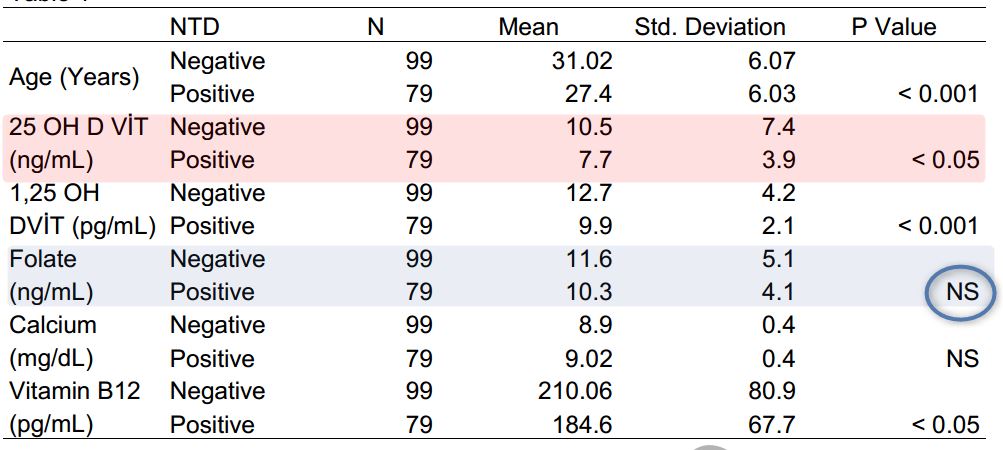
Task: Click the NTD column header
Action: click(x=194, y=27)
